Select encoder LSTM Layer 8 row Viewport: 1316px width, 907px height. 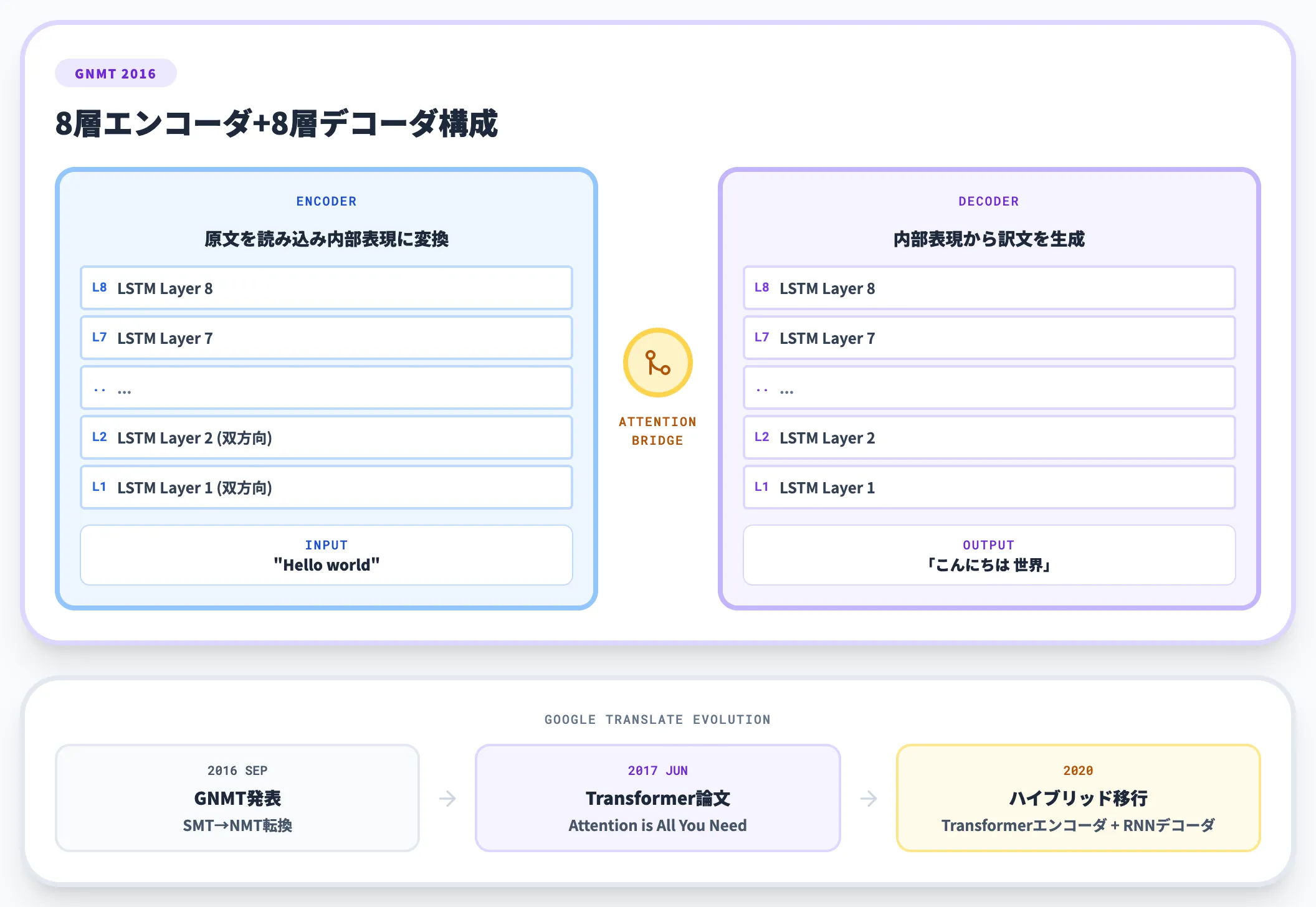[327, 288]
